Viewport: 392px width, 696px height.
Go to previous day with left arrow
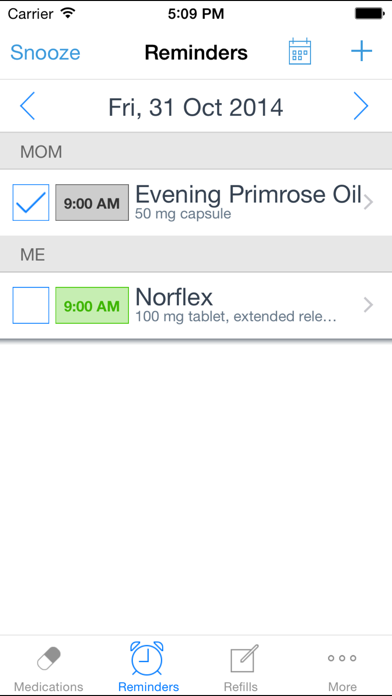27,106
